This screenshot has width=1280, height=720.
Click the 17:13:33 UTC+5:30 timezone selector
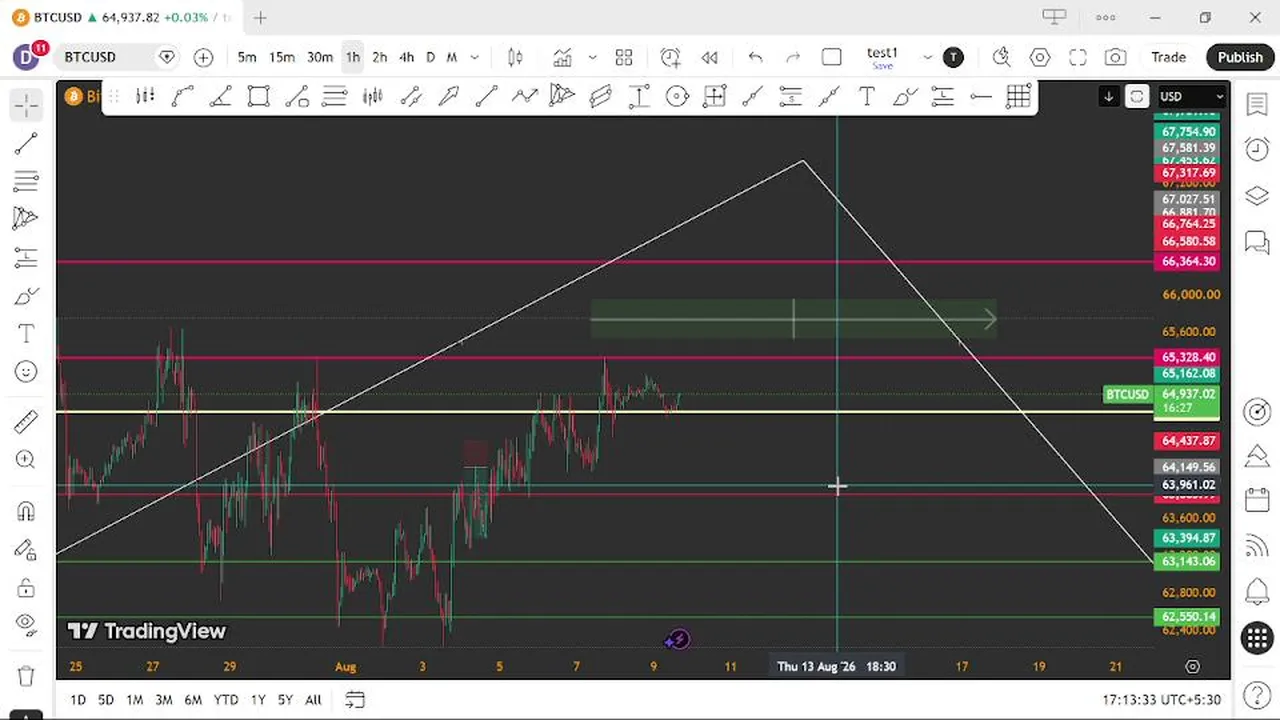point(1163,700)
